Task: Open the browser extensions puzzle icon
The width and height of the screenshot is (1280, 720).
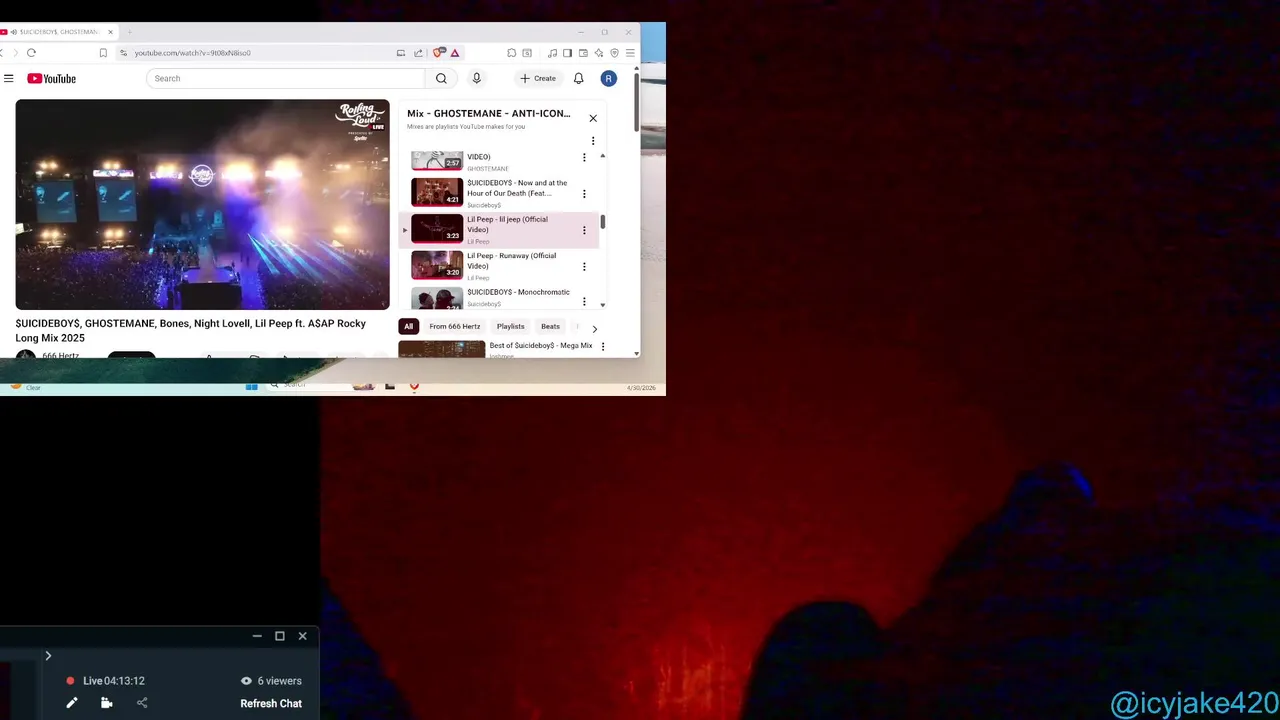Action: (511, 53)
